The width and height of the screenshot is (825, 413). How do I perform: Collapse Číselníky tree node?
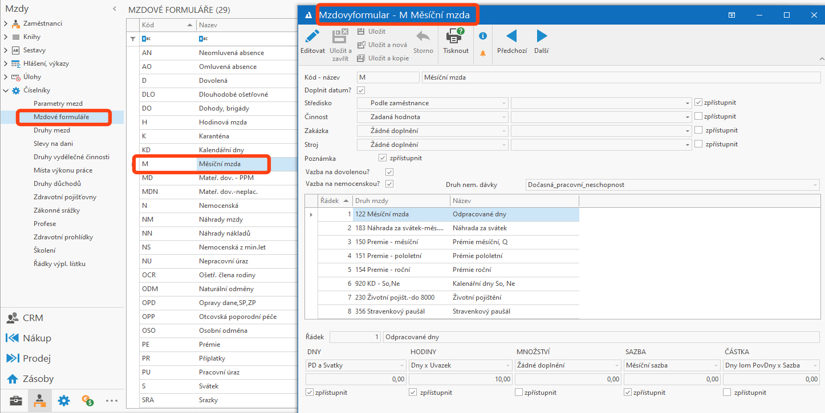pyautogui.click(x=5, y=90)
